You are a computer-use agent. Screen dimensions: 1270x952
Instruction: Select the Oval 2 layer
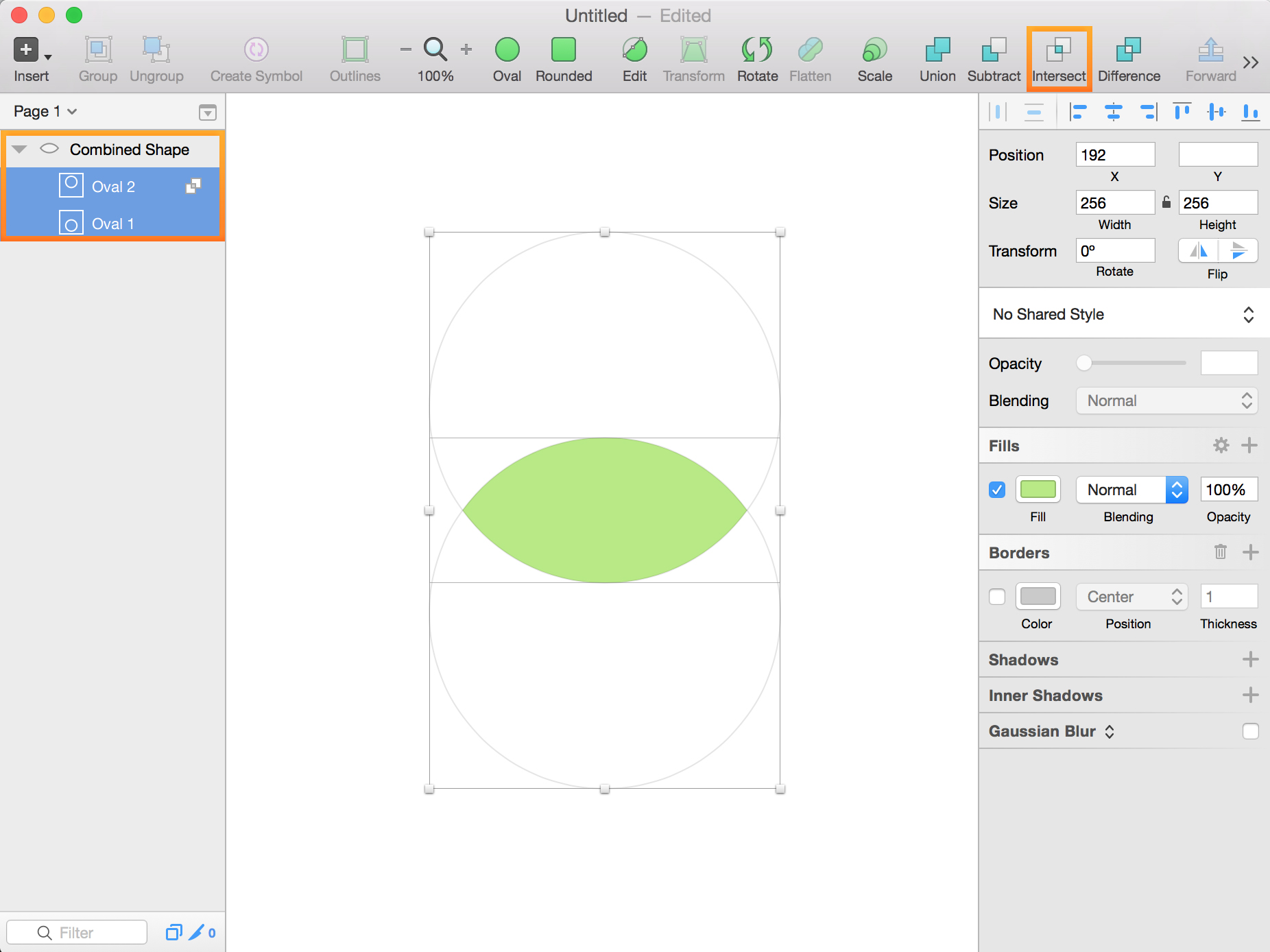pyautogui.click(x=113, y=186)
